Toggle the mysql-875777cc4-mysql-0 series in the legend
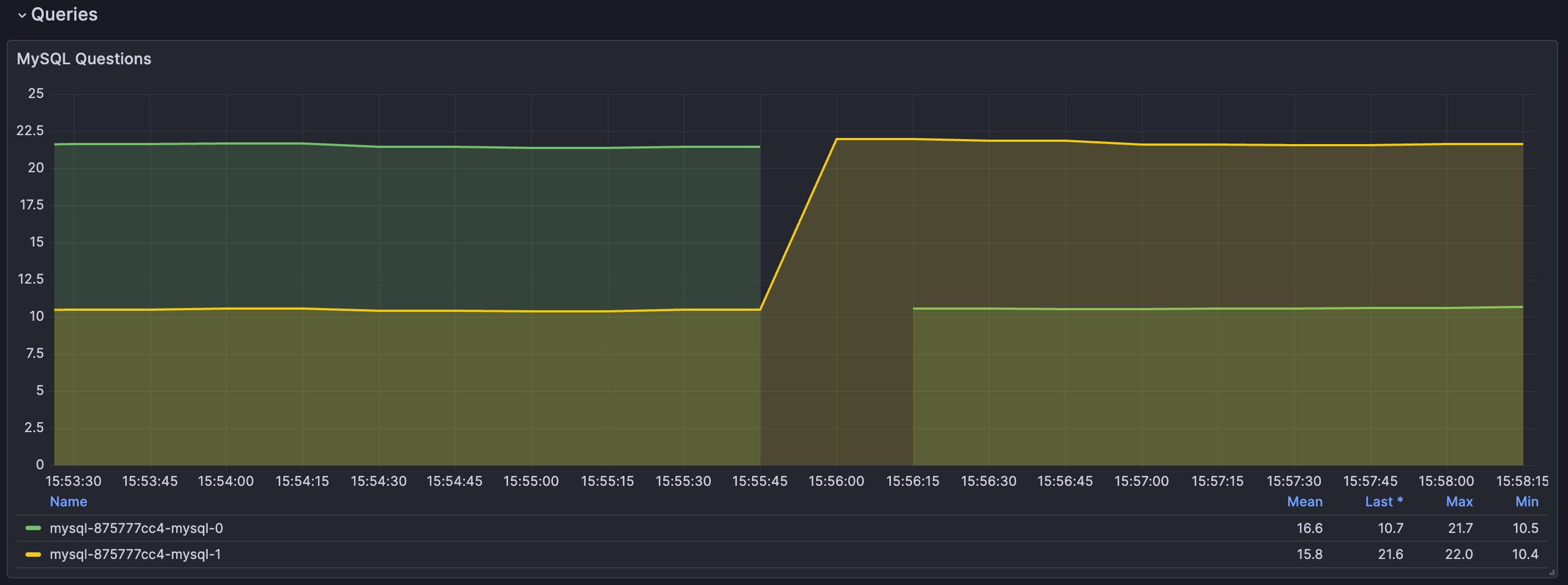 coord(136,528)
